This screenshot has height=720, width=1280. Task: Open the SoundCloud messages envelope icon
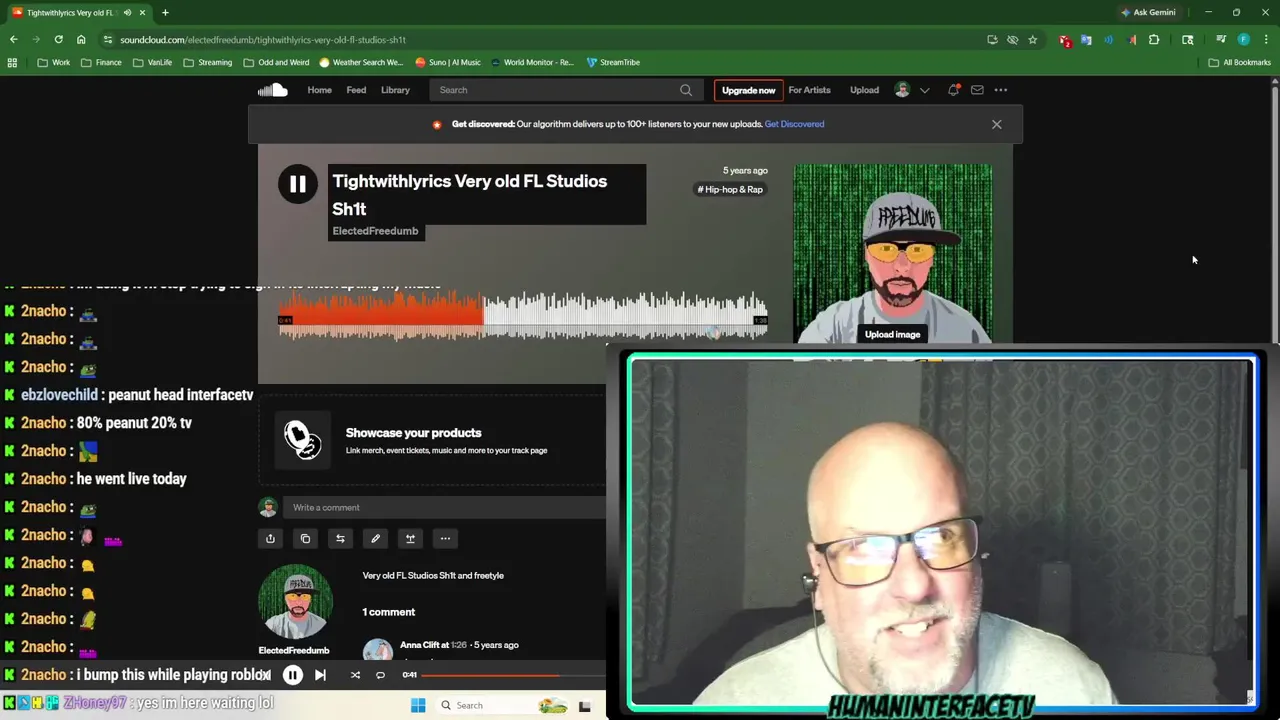click(977, 90)
